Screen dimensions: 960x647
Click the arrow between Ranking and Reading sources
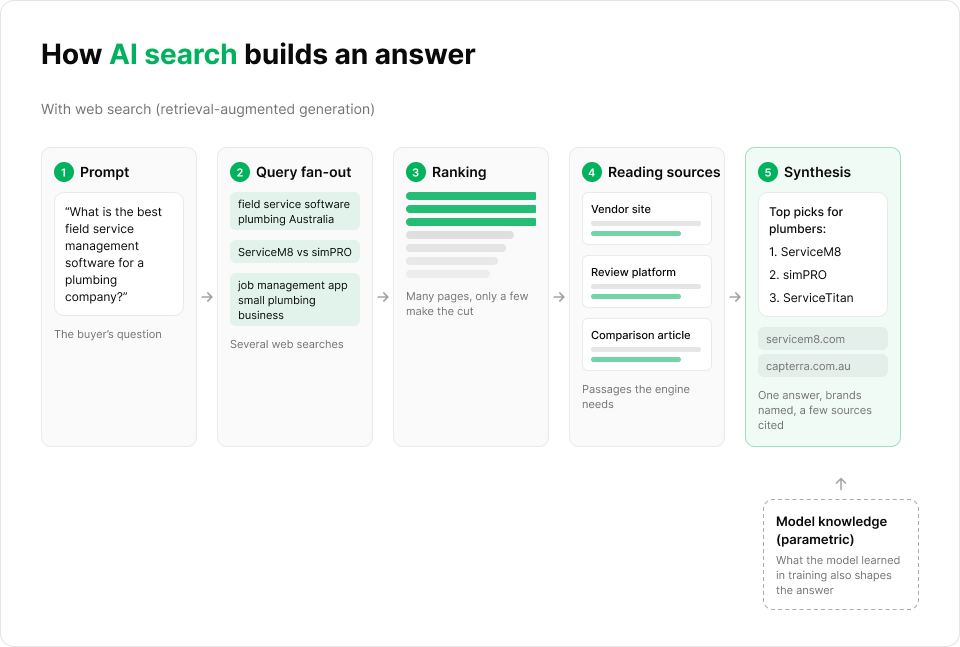point(559,297)
